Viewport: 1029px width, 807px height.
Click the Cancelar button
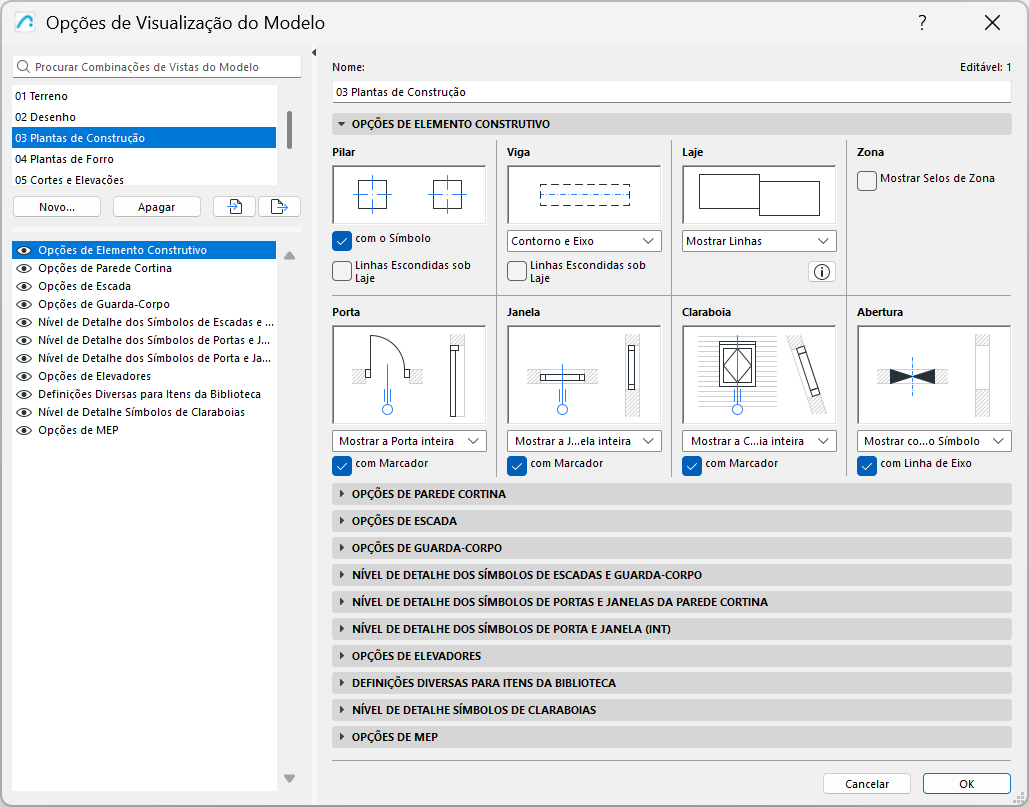point(866,783)
